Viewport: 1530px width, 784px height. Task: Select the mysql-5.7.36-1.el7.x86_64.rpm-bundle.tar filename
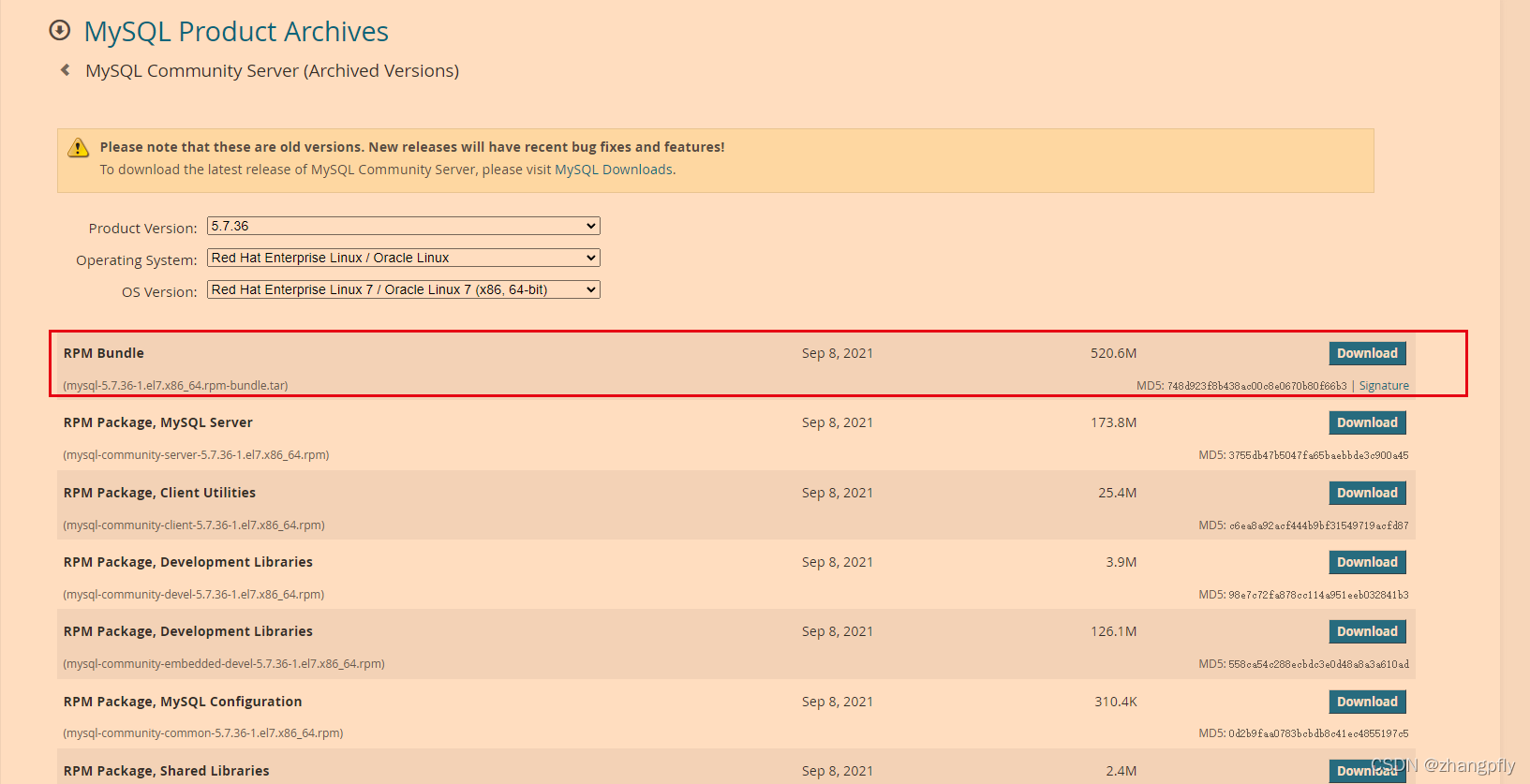[x=175, y=386]
